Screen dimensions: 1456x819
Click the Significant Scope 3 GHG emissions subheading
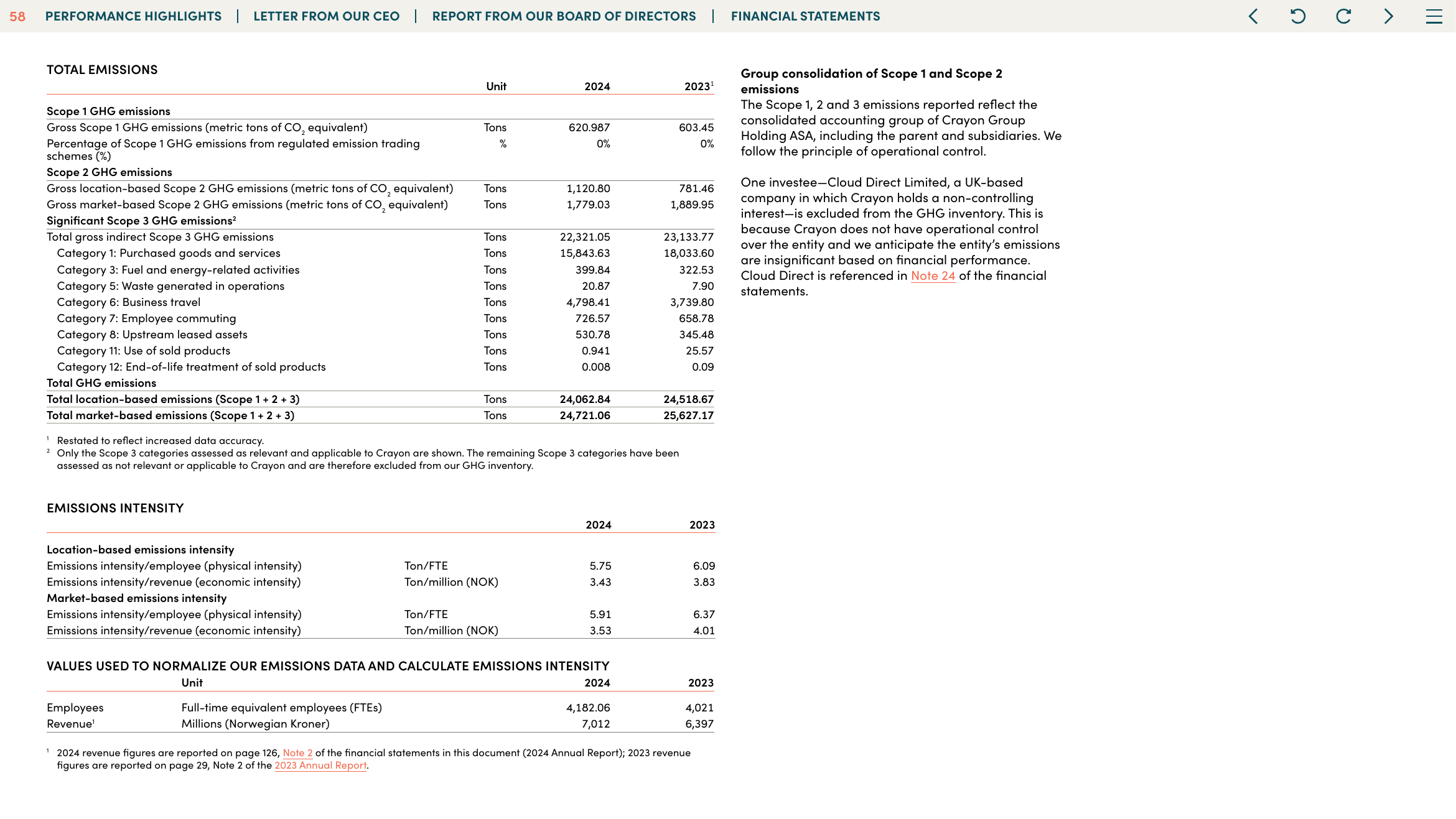pyautogui.click(x=141, y=221)
